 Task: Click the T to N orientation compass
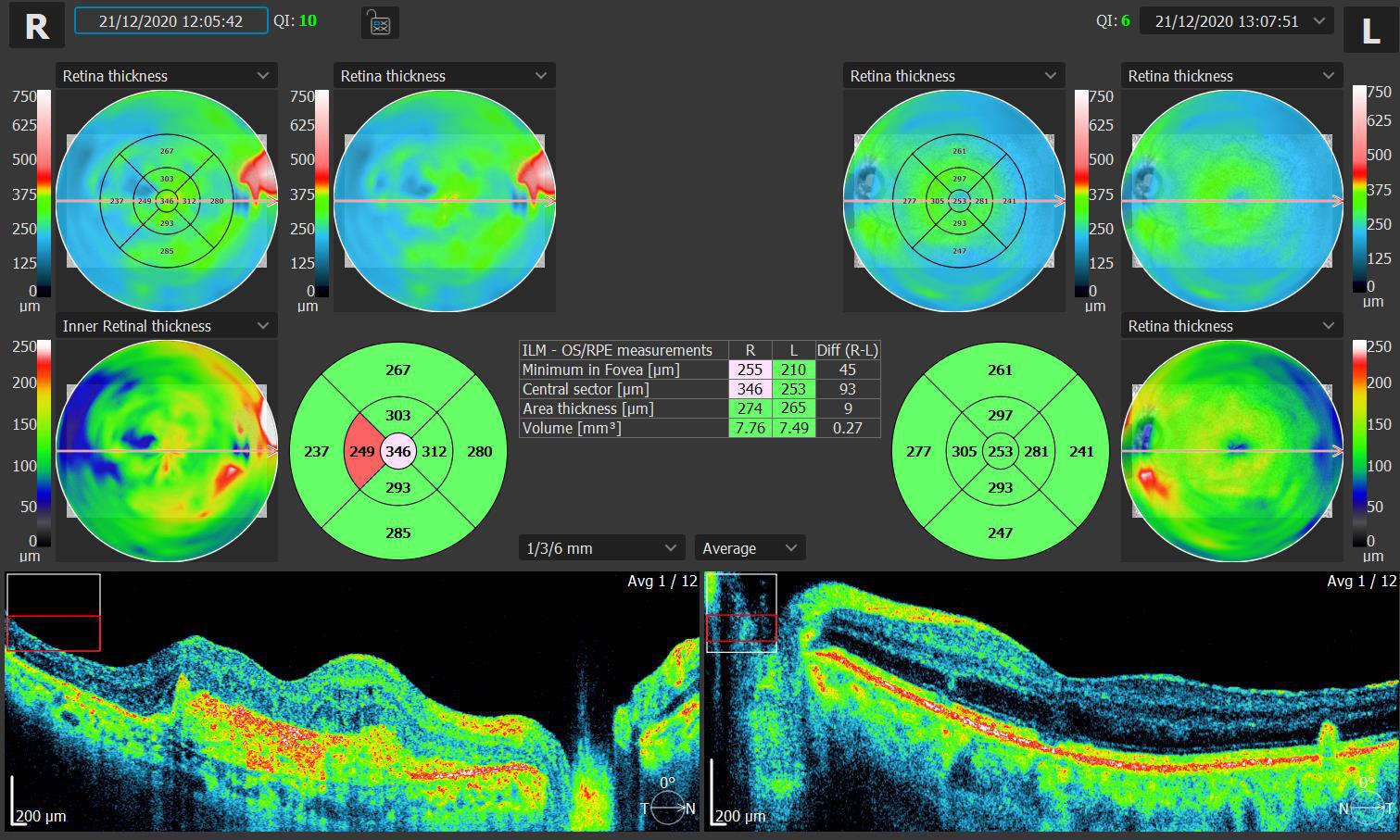click(668, 807)
